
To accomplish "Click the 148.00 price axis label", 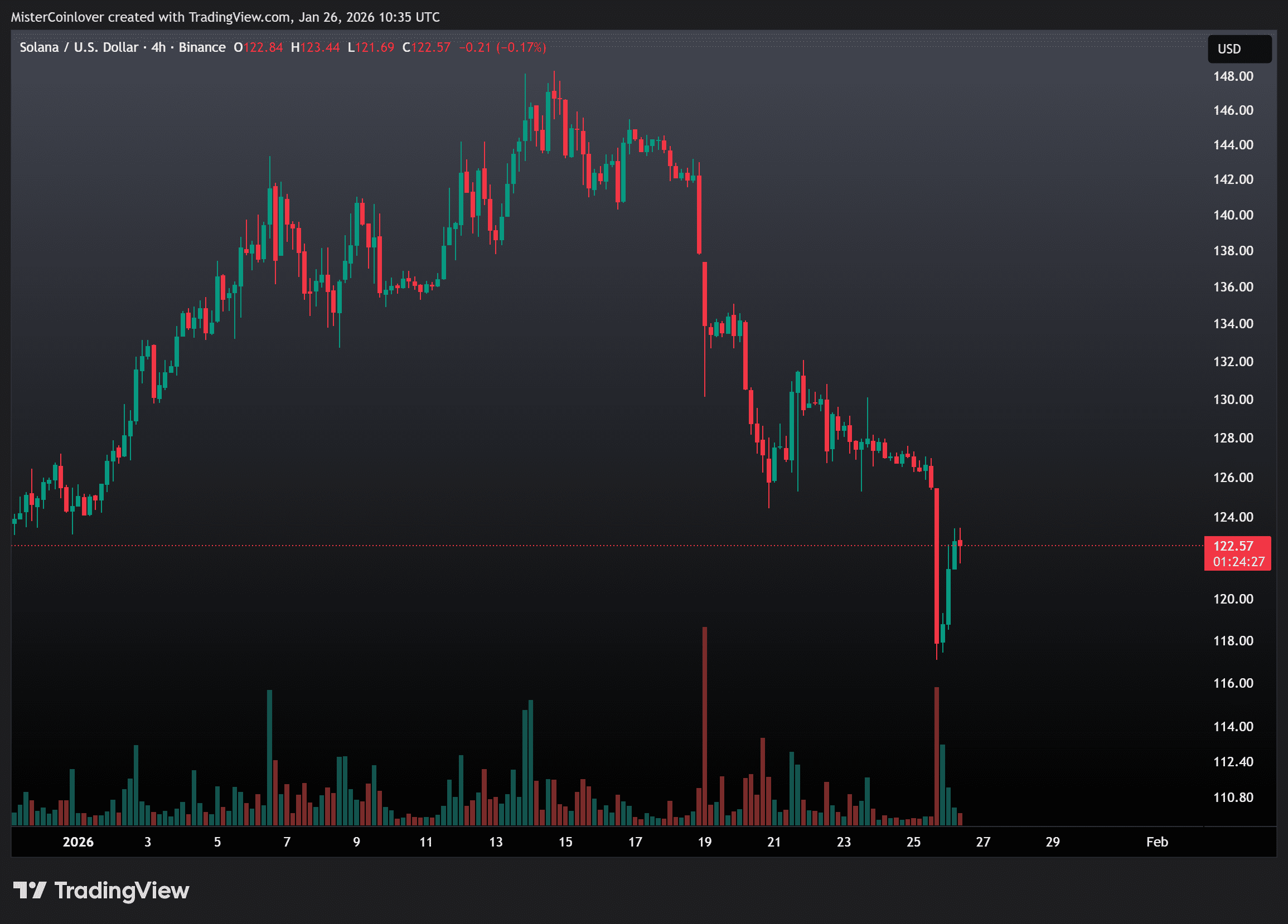I will click(1233, 76).
